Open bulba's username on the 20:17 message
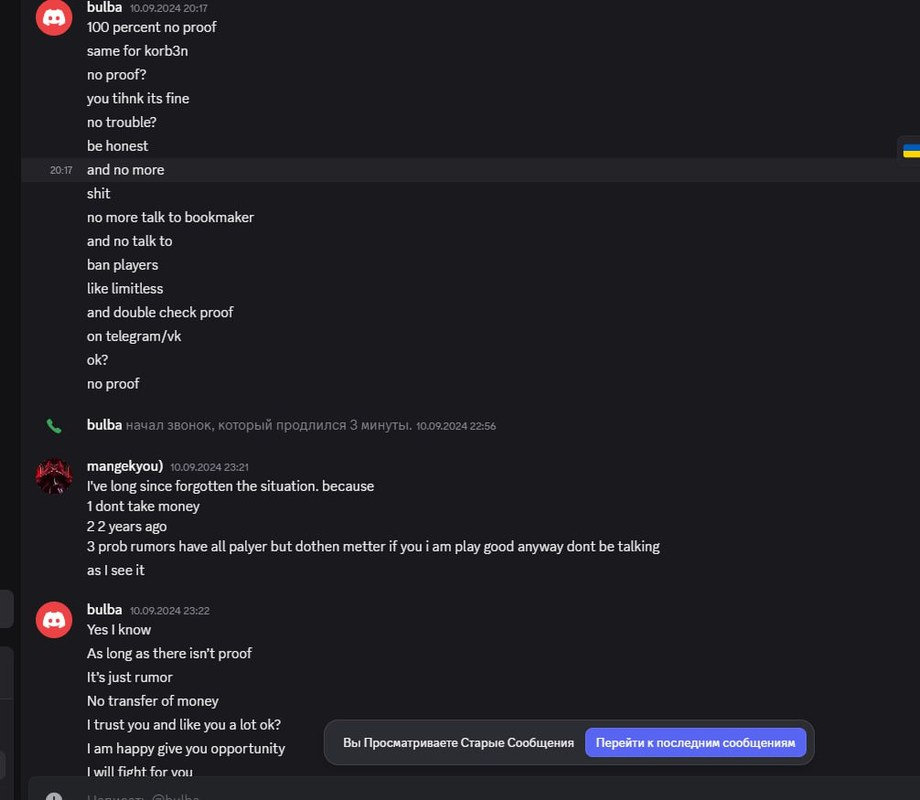920x800 pixels. (x=104, y=7)
